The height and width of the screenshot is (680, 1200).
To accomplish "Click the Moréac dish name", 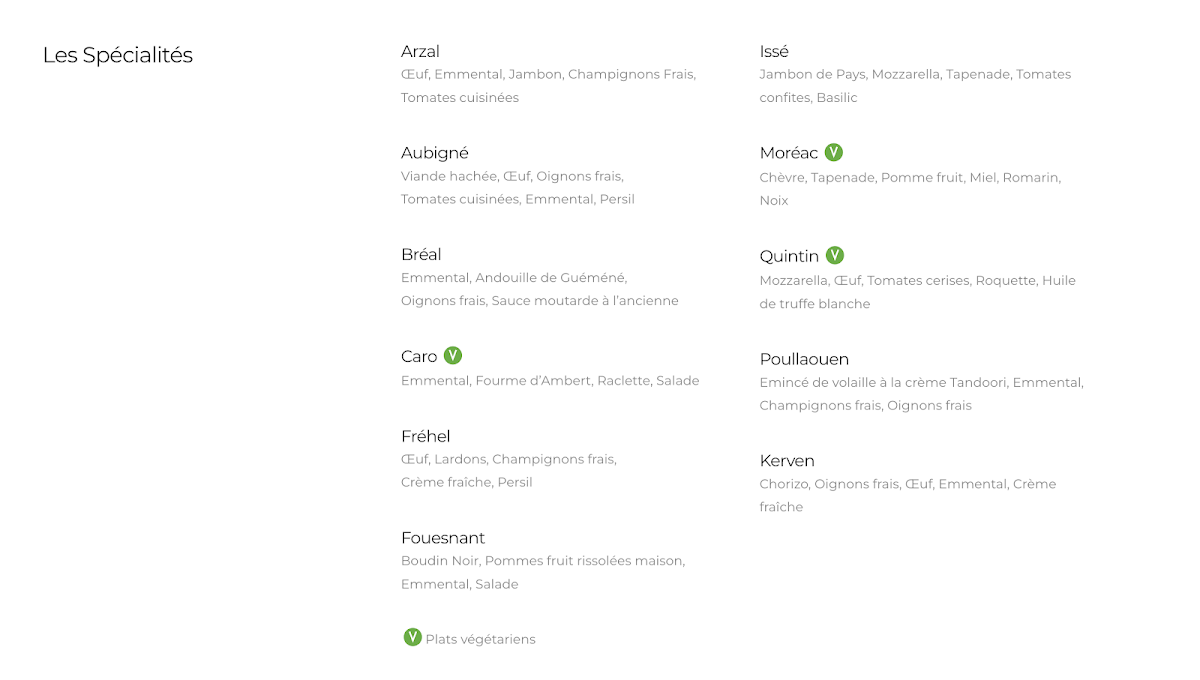I will point(789,153).
